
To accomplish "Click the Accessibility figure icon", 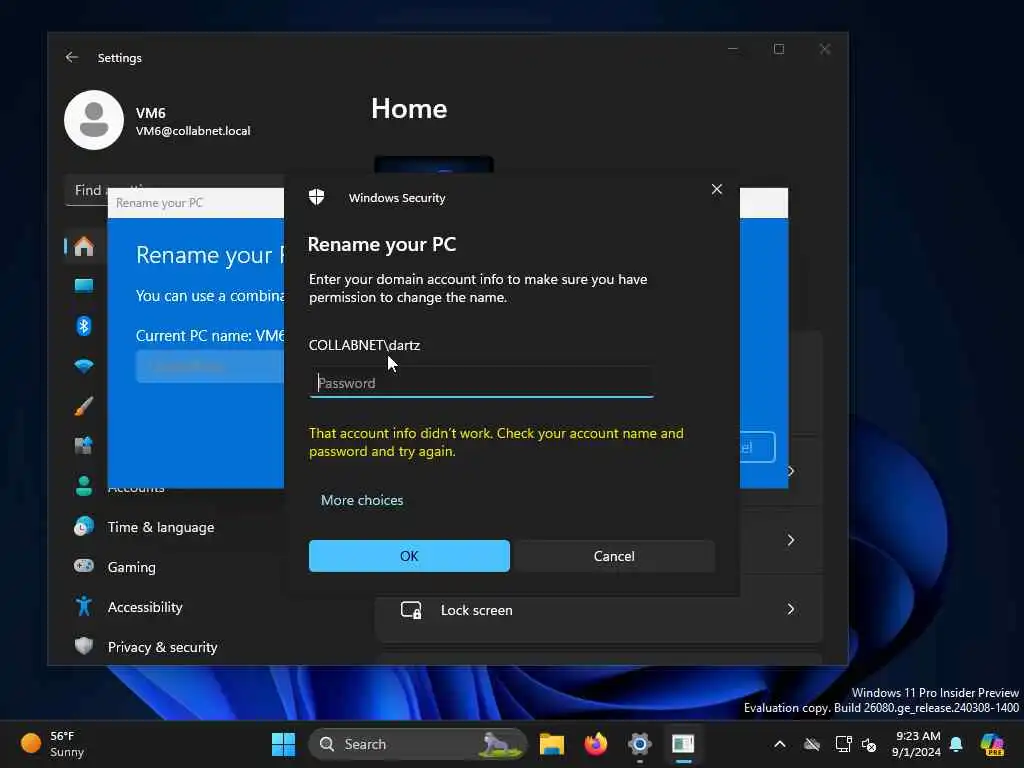I will tap(84, 606).
